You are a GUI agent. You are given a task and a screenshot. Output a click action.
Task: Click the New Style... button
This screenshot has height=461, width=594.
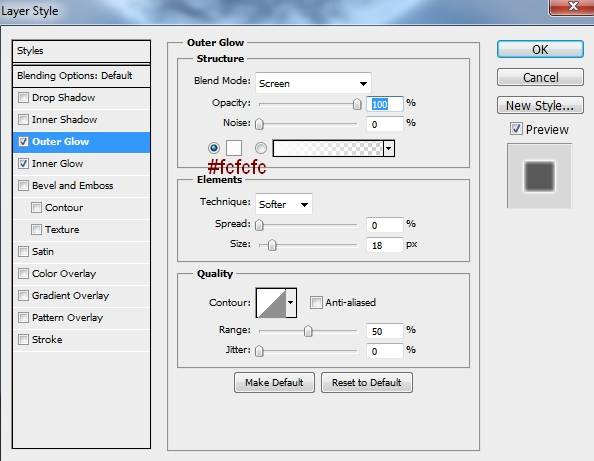540,106
